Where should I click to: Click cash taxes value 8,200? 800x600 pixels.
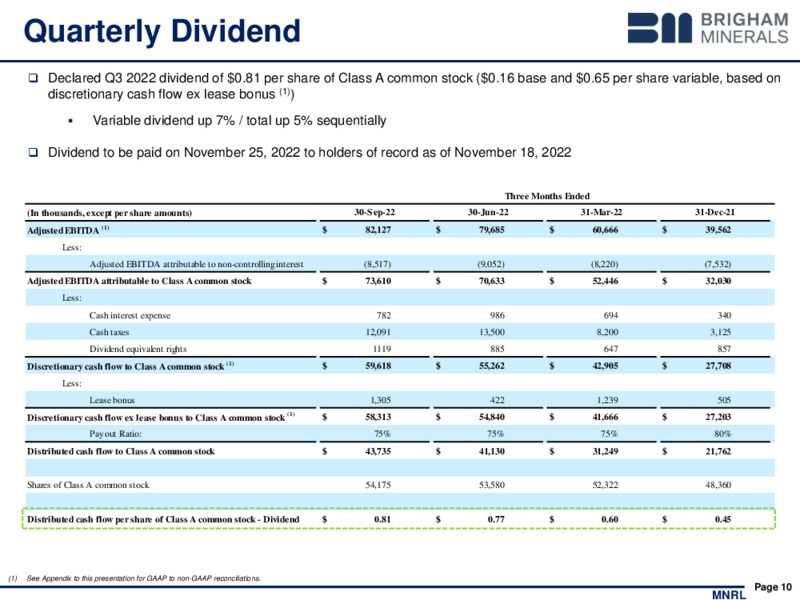(x=607, y=332)
